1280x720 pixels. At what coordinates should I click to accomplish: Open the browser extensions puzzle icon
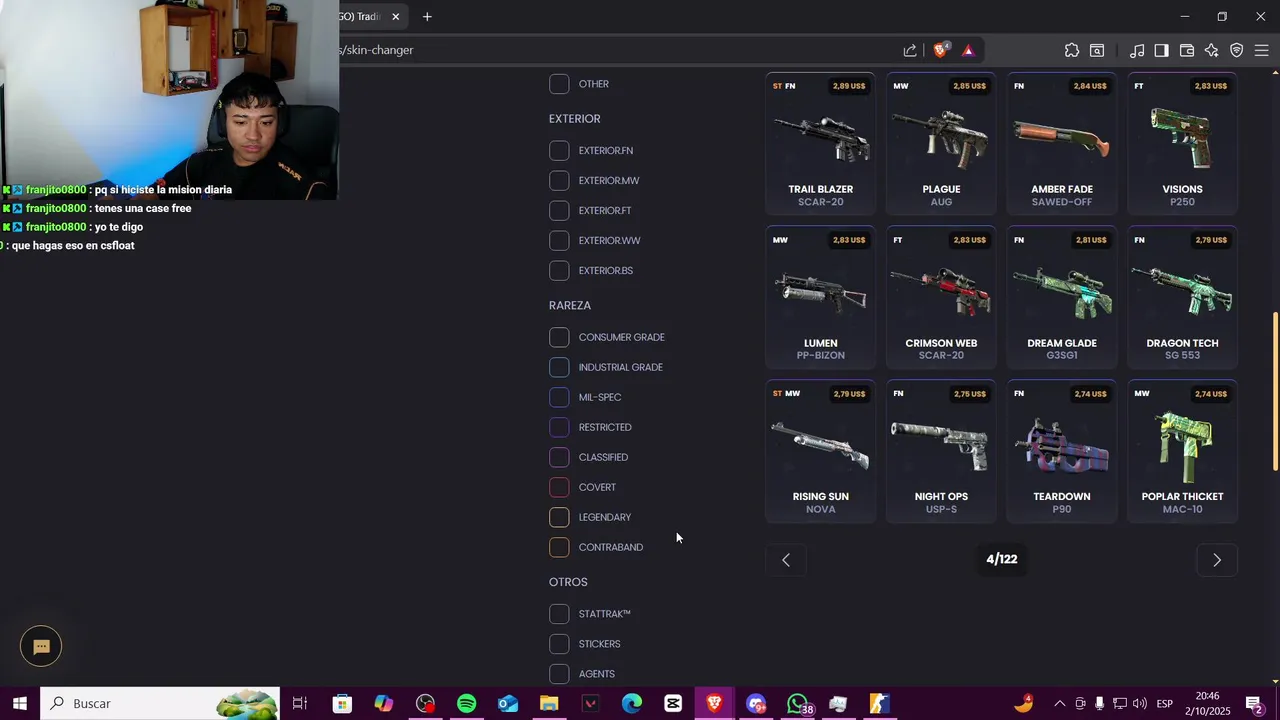(x=1072, y=50)
